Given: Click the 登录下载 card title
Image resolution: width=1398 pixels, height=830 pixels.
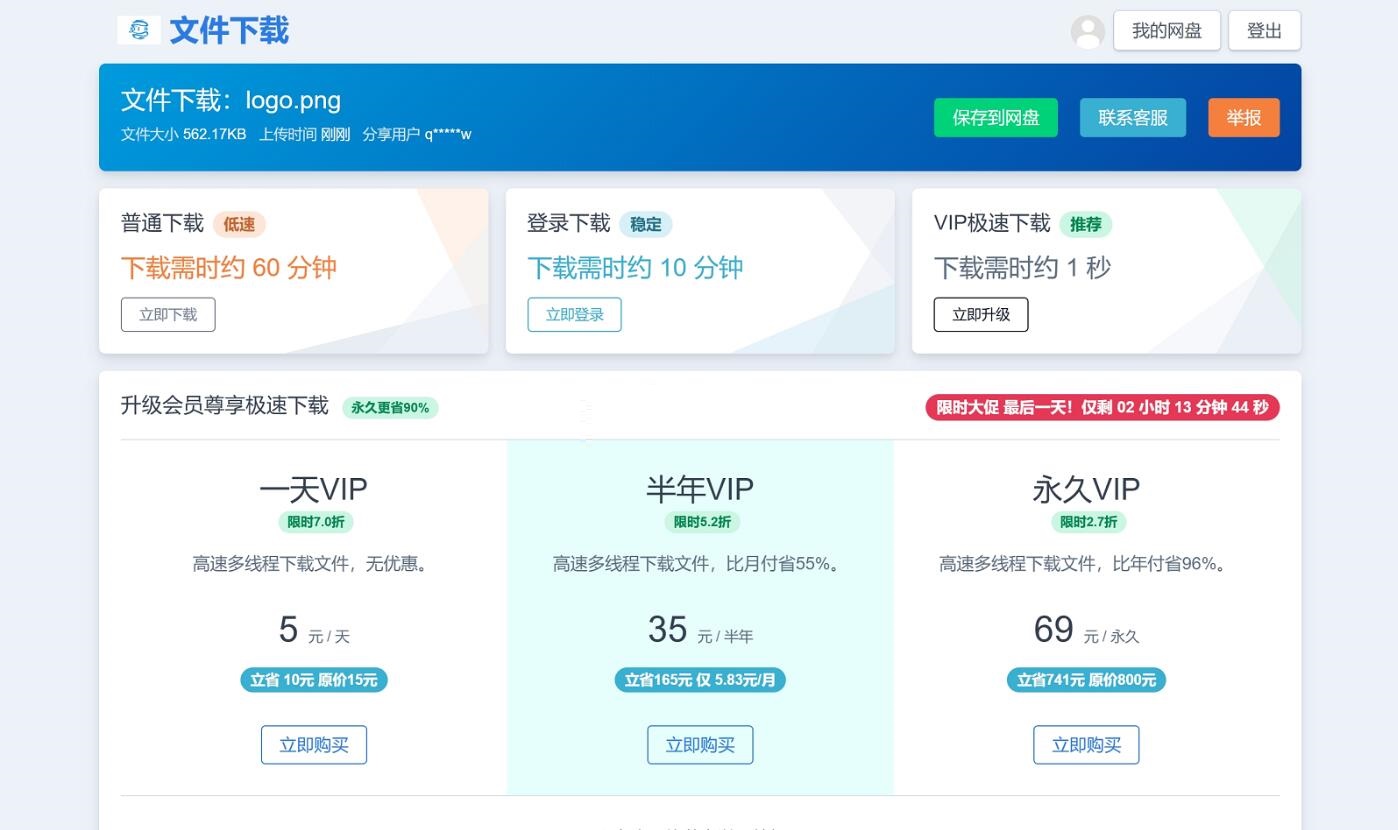Looking at the screenshot, I should click(x=569, y=223).
